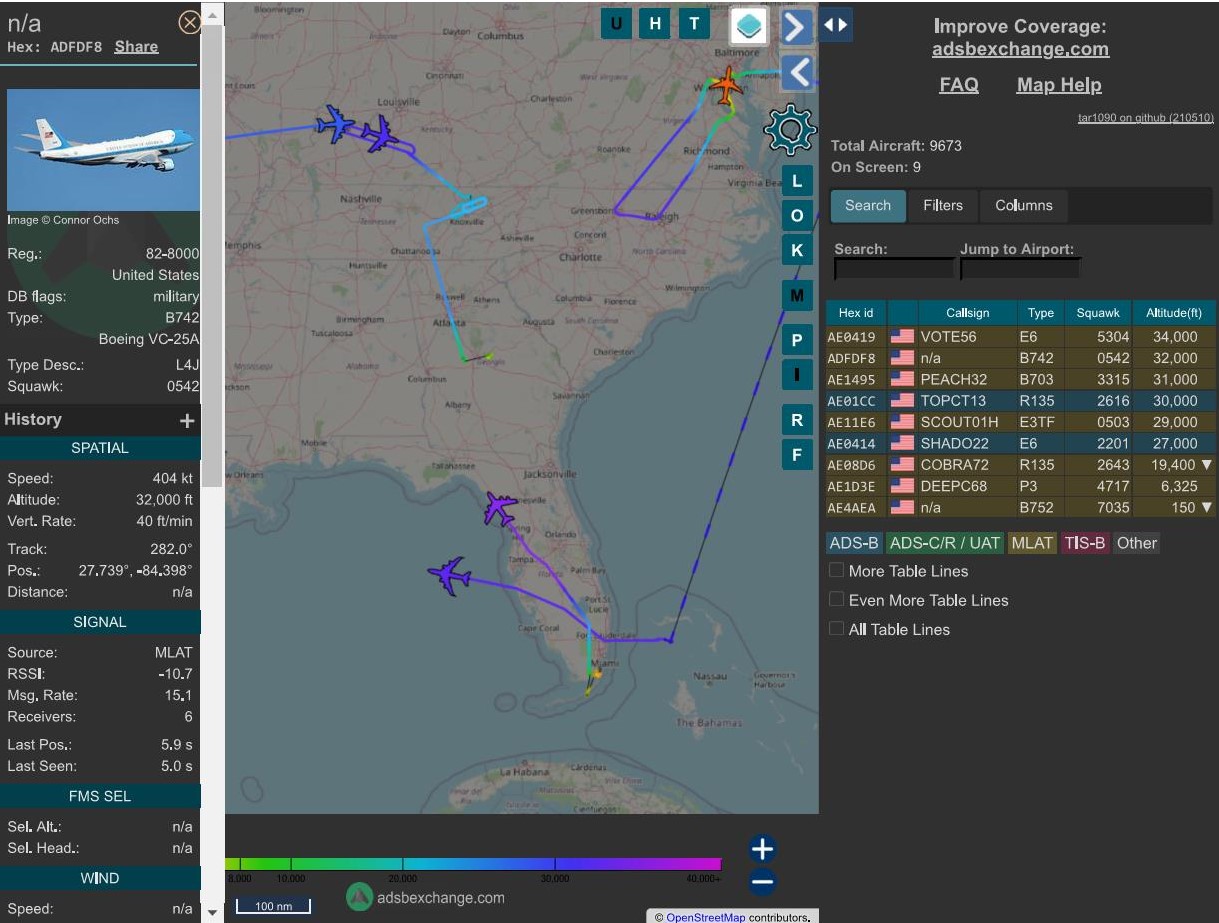
Task: Sort table by Callsign column
Action: pos(967,313)
